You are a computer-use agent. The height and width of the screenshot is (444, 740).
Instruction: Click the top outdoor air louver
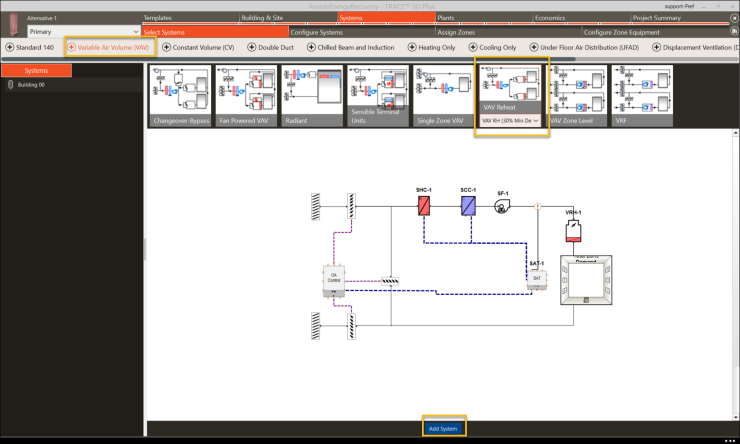tap(316, 207)
